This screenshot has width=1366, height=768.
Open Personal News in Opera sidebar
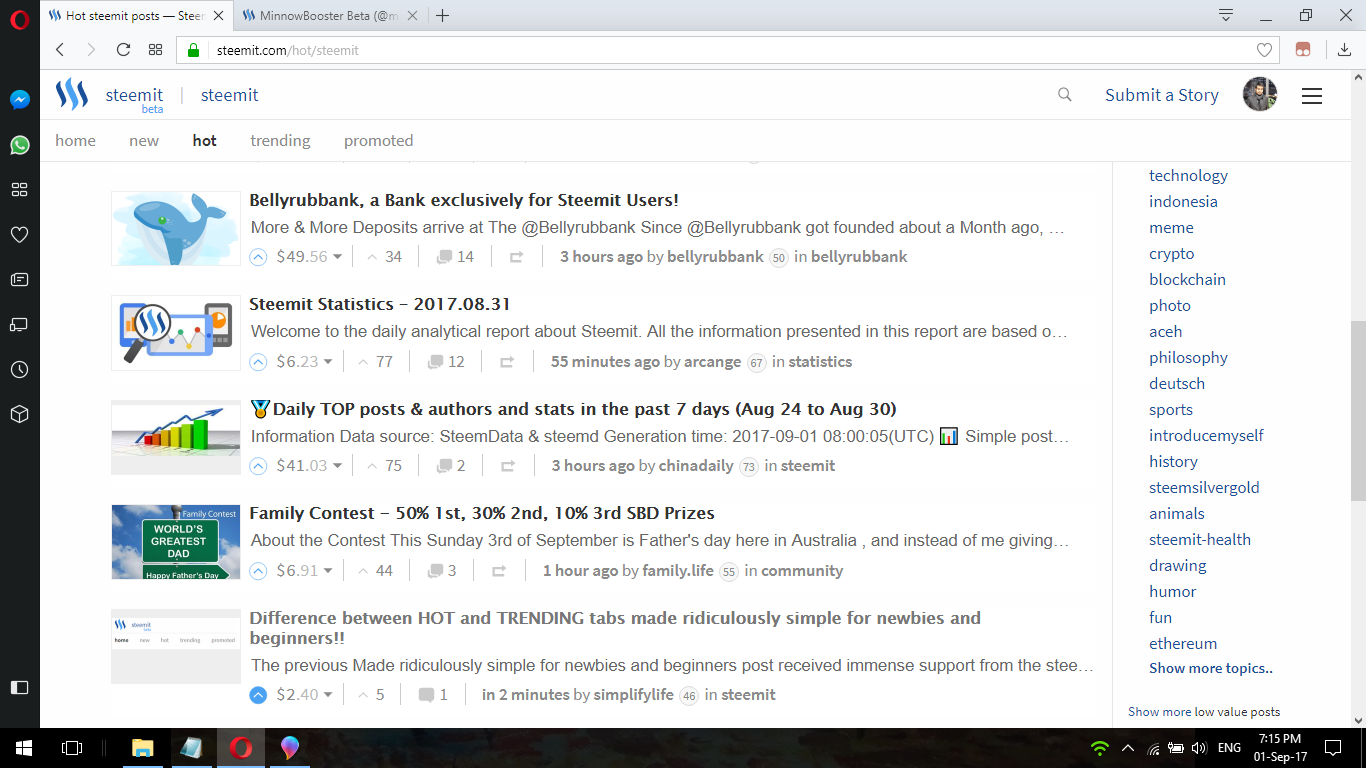(x=19, y=280)
